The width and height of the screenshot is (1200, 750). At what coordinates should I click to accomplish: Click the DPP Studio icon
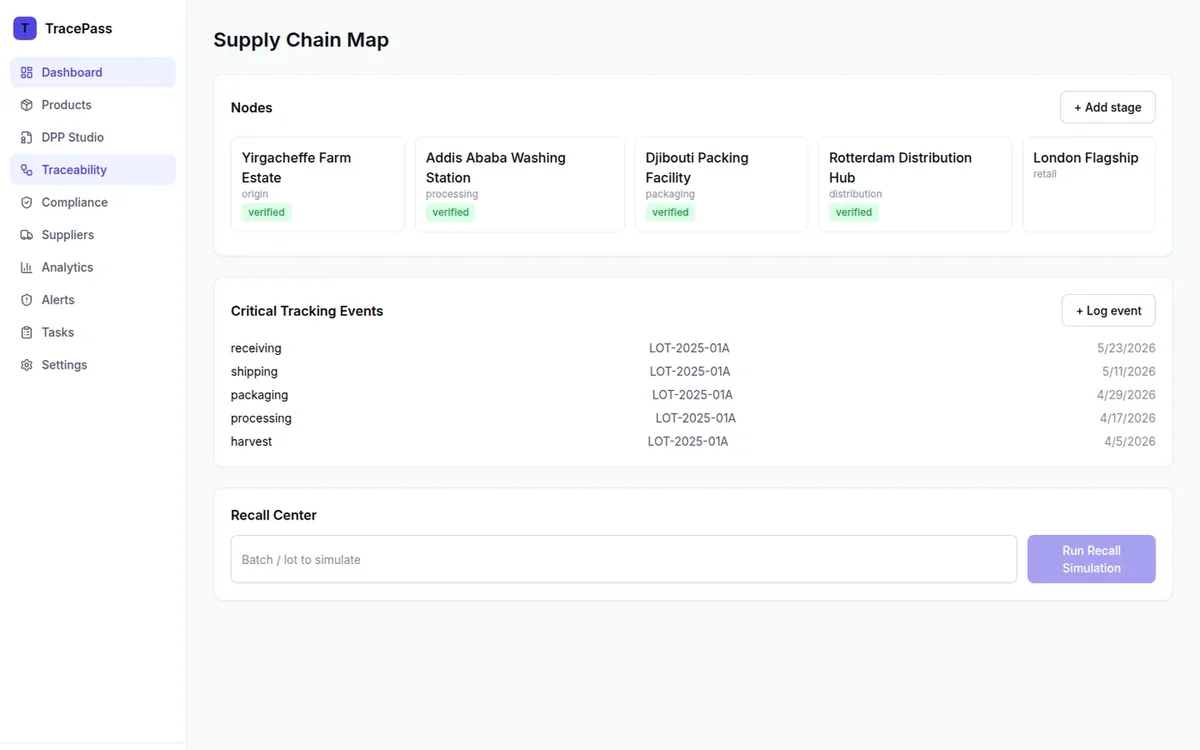click(x=27, y=137)
